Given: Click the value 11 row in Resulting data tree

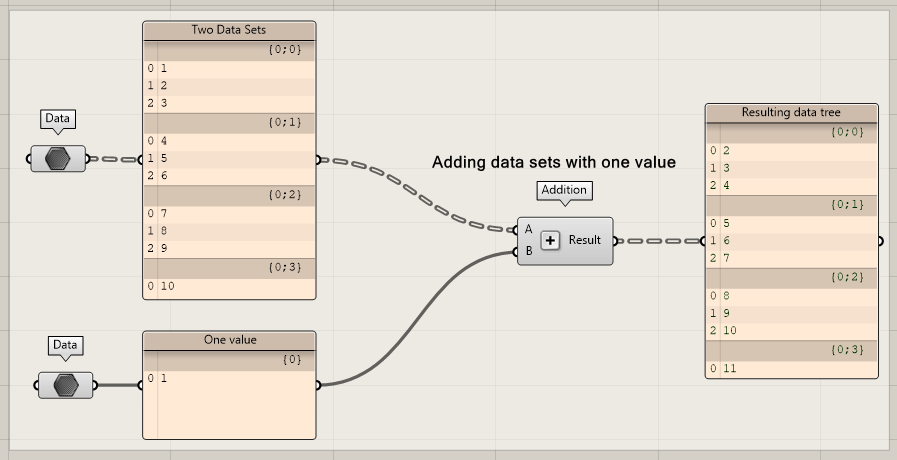Looking at the screenshot, I should pos(791,369).
